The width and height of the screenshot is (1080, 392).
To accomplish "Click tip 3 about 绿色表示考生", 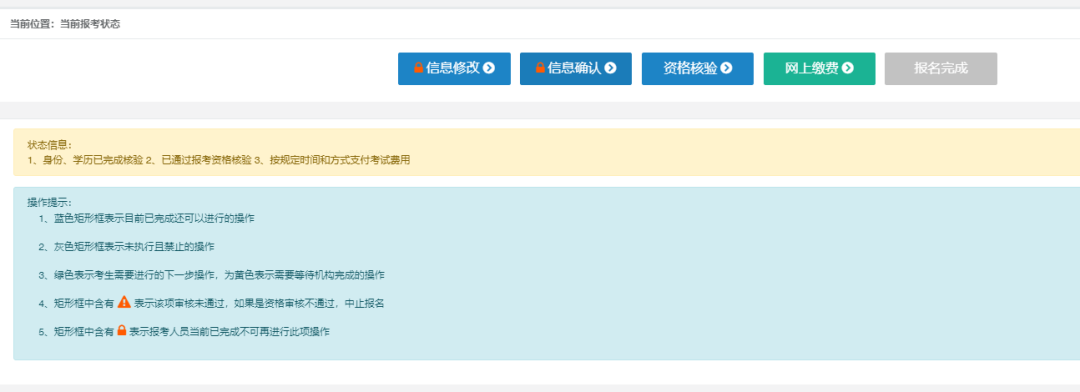I will click(211, 275).
